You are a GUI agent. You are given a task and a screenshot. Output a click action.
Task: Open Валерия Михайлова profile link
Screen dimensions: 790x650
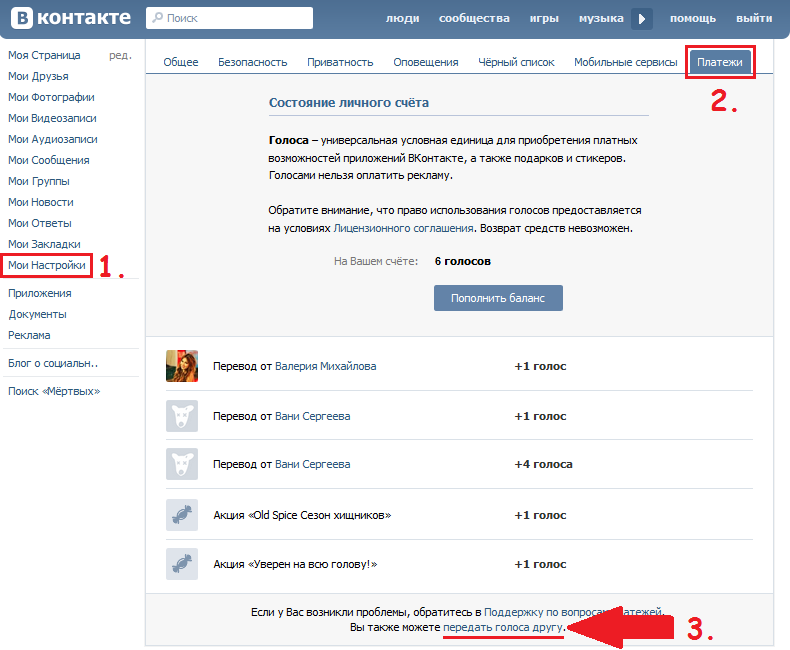(325, 366)
